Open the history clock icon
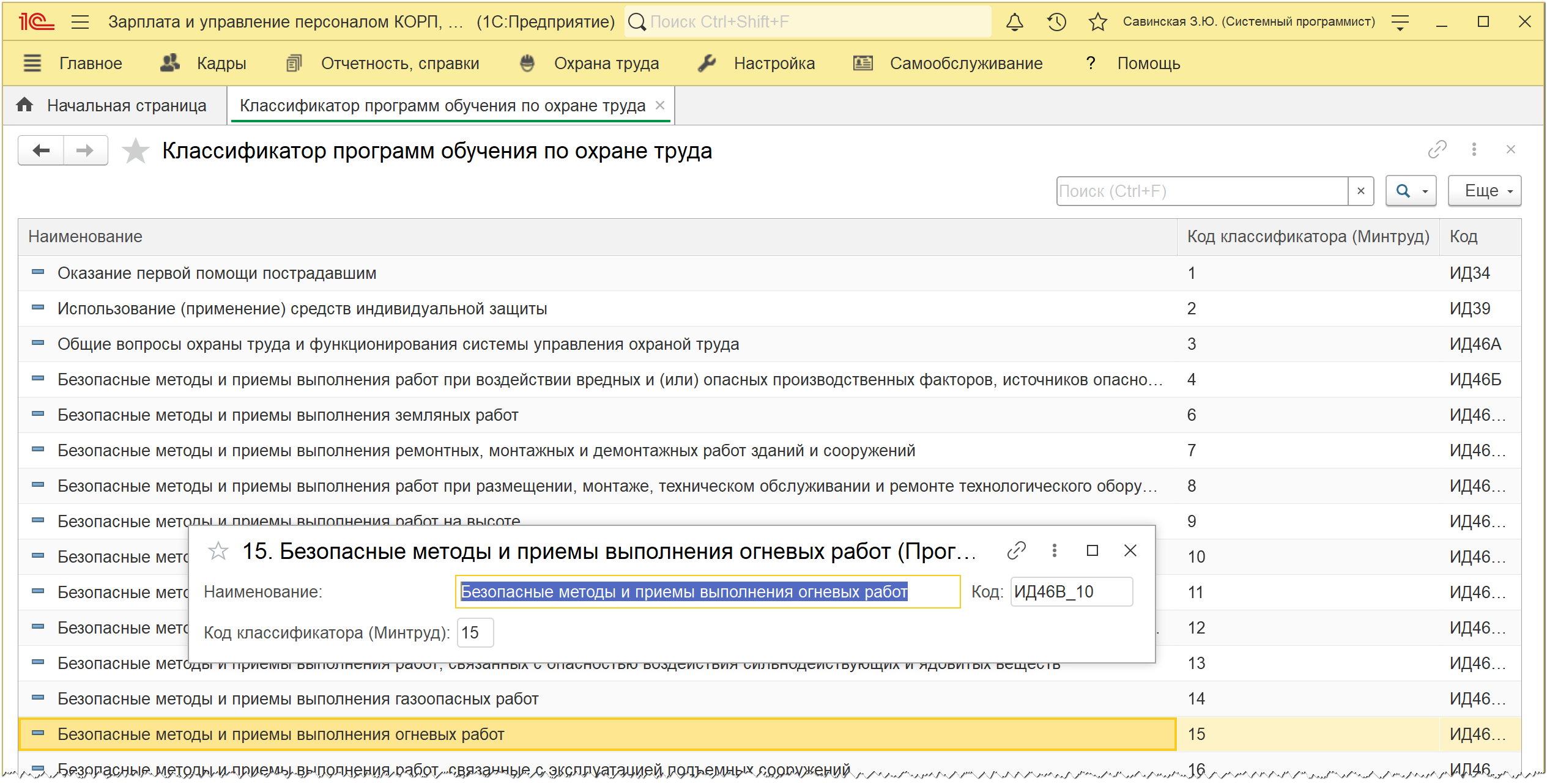Screen dimensions: 1547x784 click(1056, 22)
